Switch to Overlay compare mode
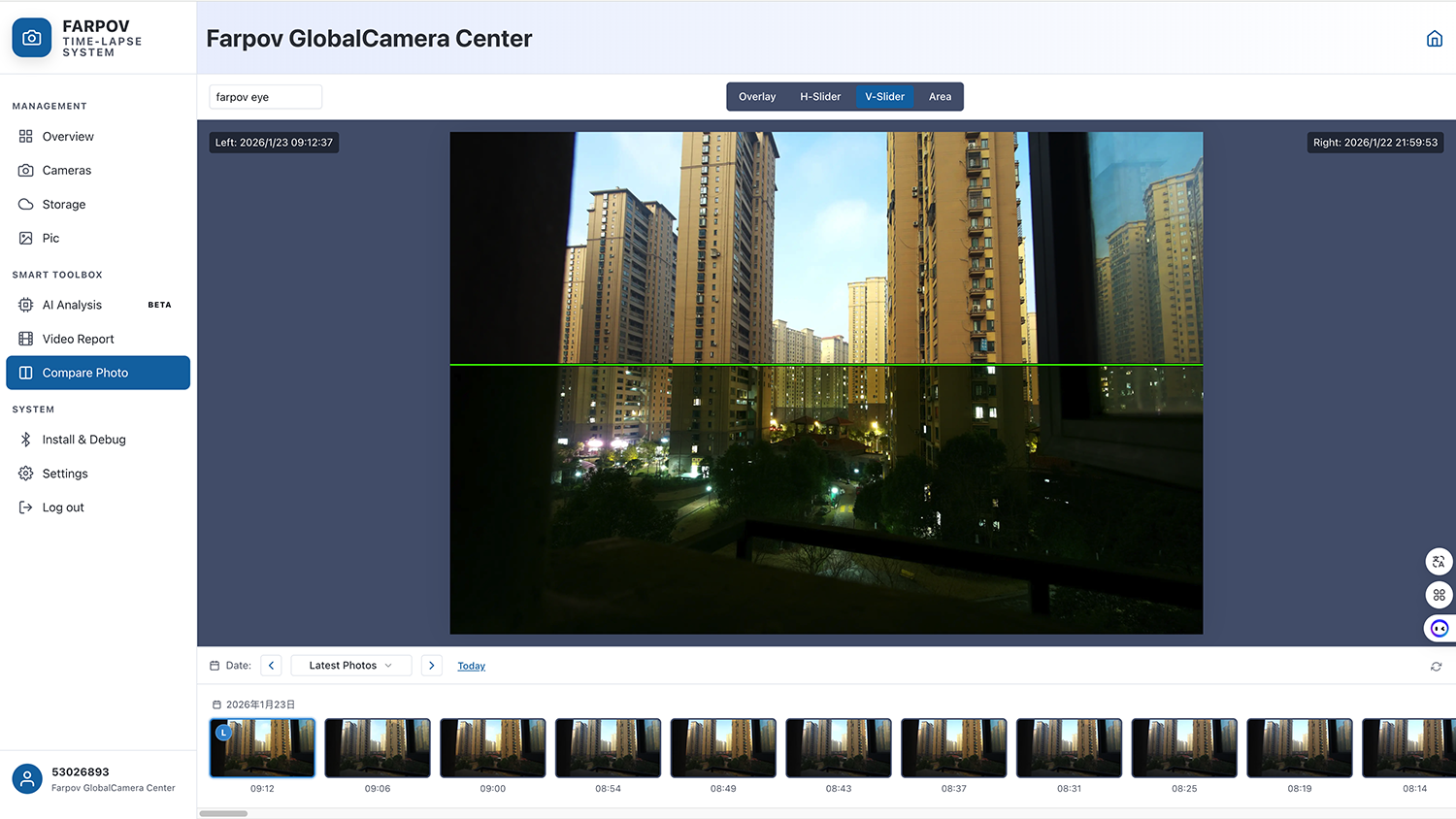 (x=756, y=97)
